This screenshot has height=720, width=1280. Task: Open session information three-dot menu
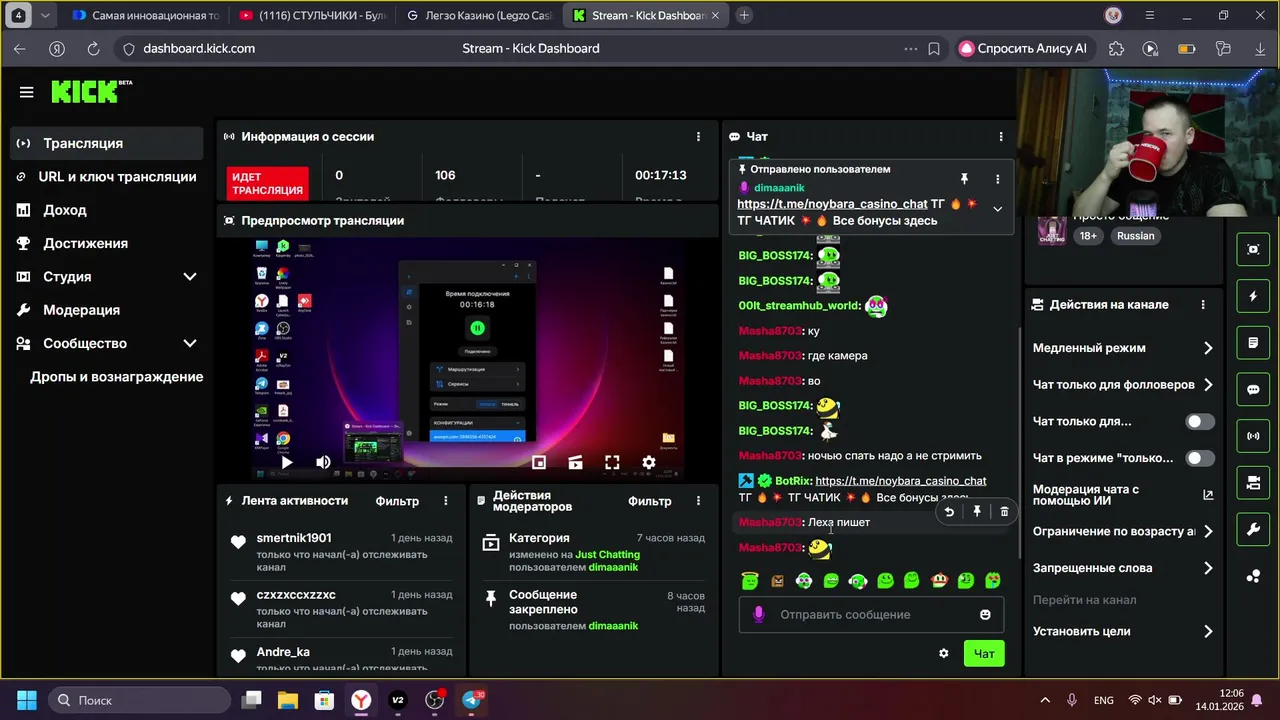tap(698, 137)
